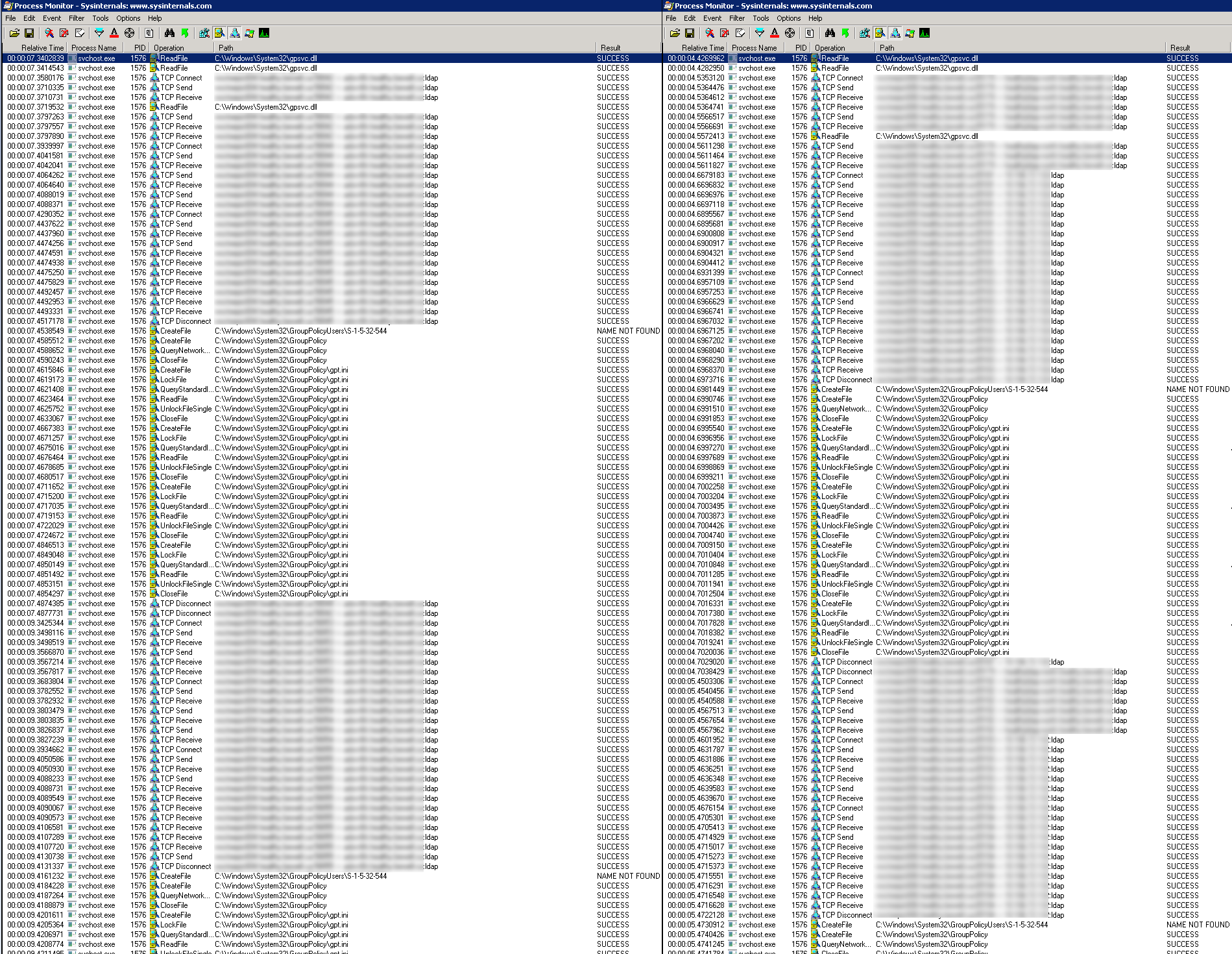Click the Find binoculars icon in left window
The width and height of the screenshot is (1232, 954).
(x=169, y=33)
